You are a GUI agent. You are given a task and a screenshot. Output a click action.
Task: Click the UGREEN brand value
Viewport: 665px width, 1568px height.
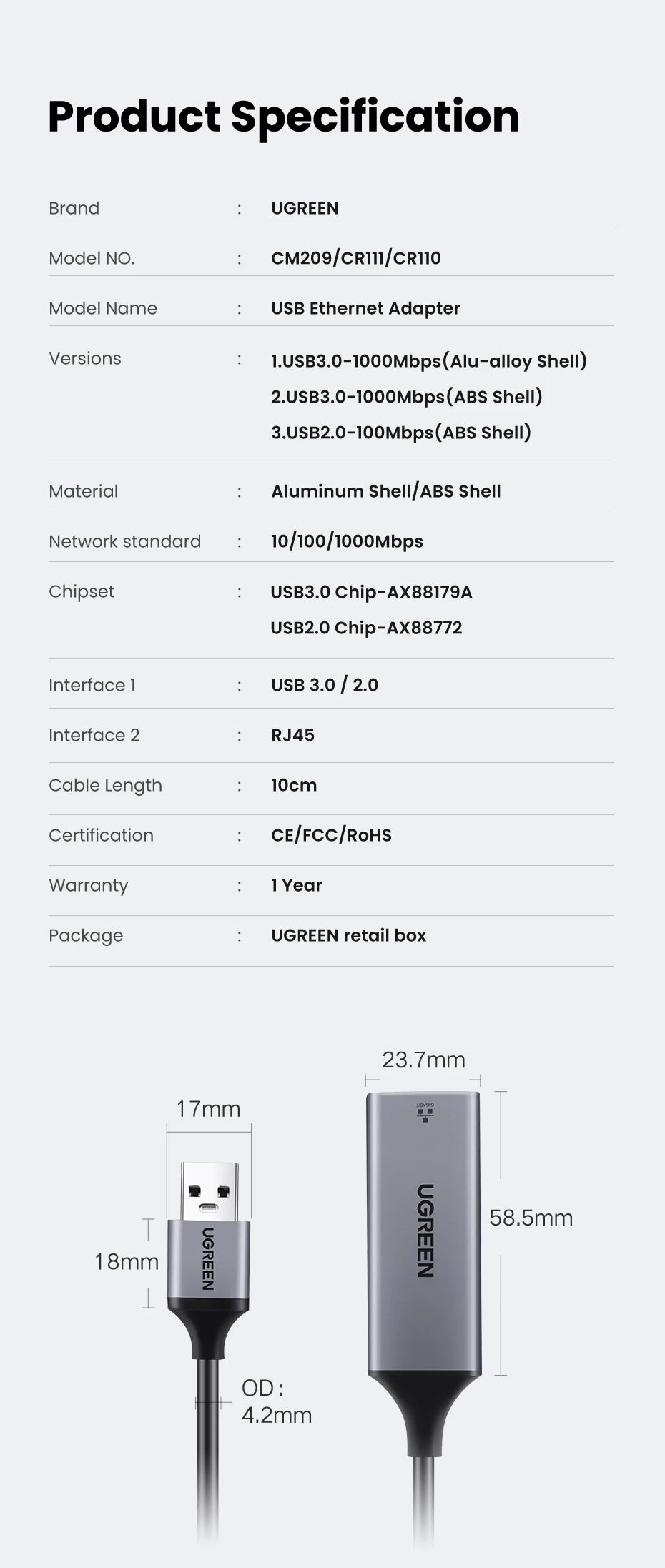click(305, 208)
